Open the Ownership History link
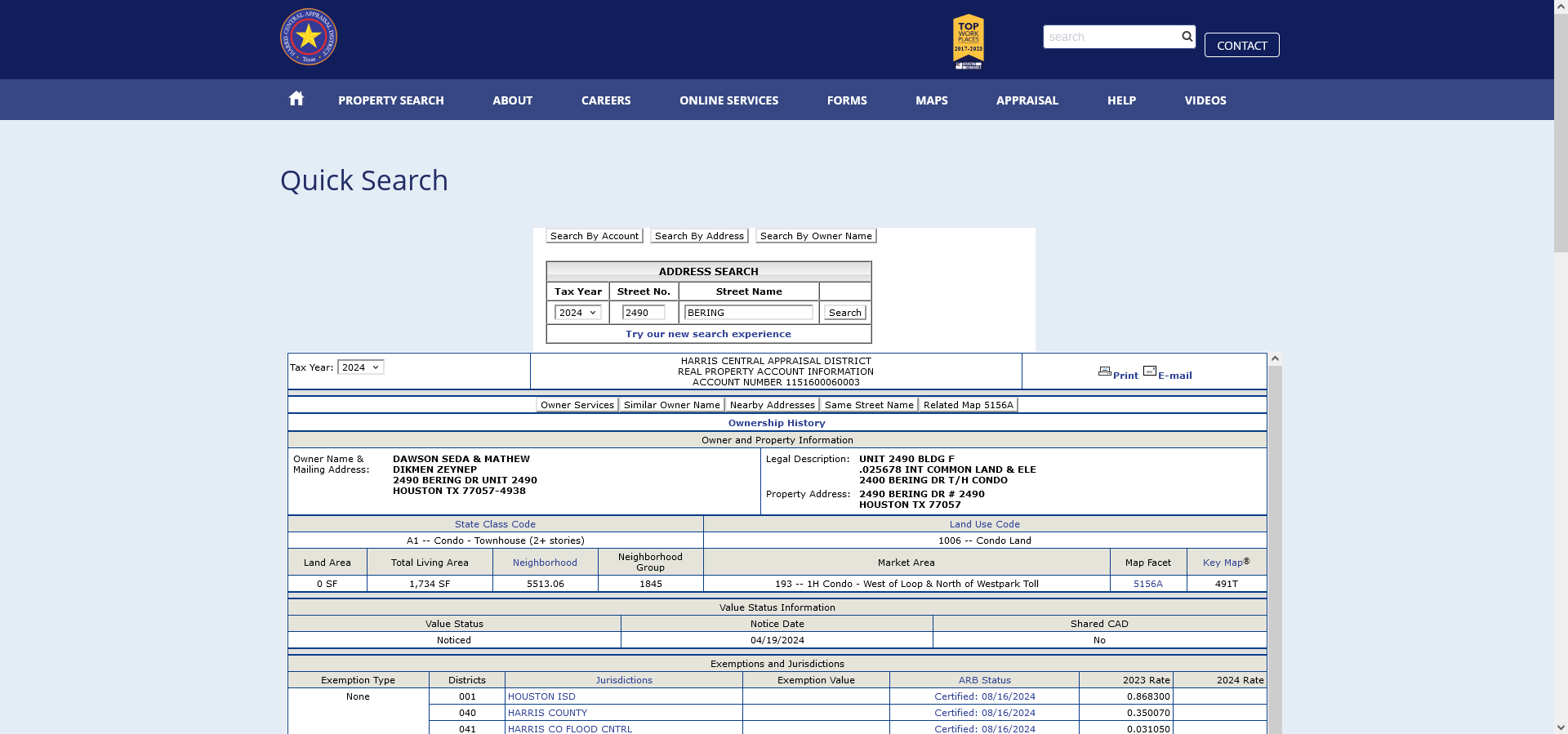1568x734 pixels. (777, 423)
